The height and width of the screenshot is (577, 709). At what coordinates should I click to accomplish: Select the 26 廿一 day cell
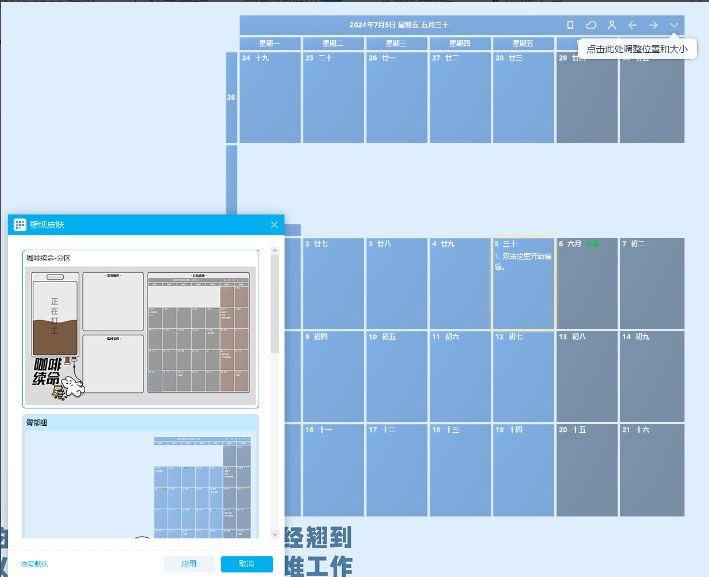point(397,97)
